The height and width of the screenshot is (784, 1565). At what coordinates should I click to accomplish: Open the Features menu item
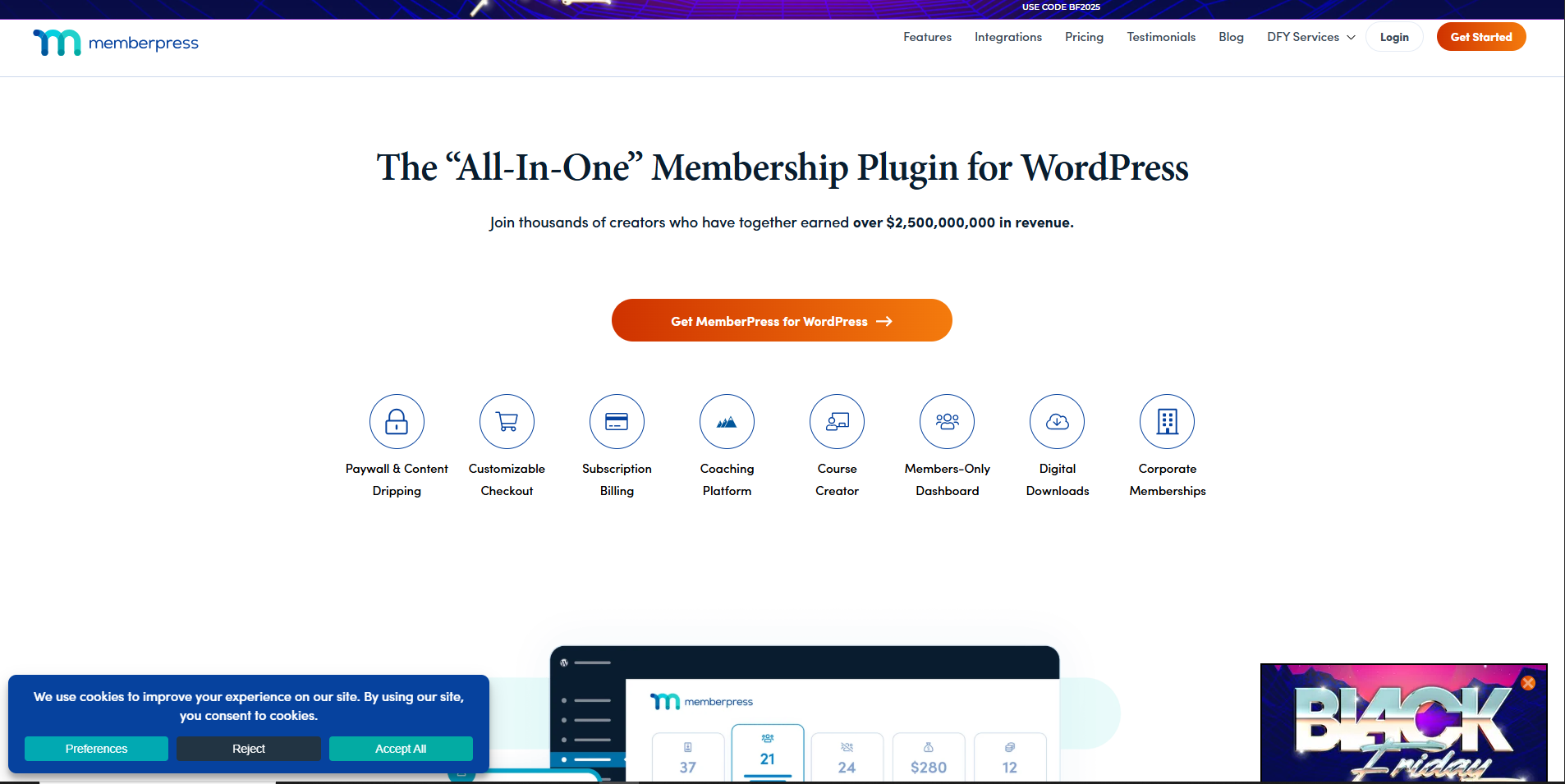point(927,37)
